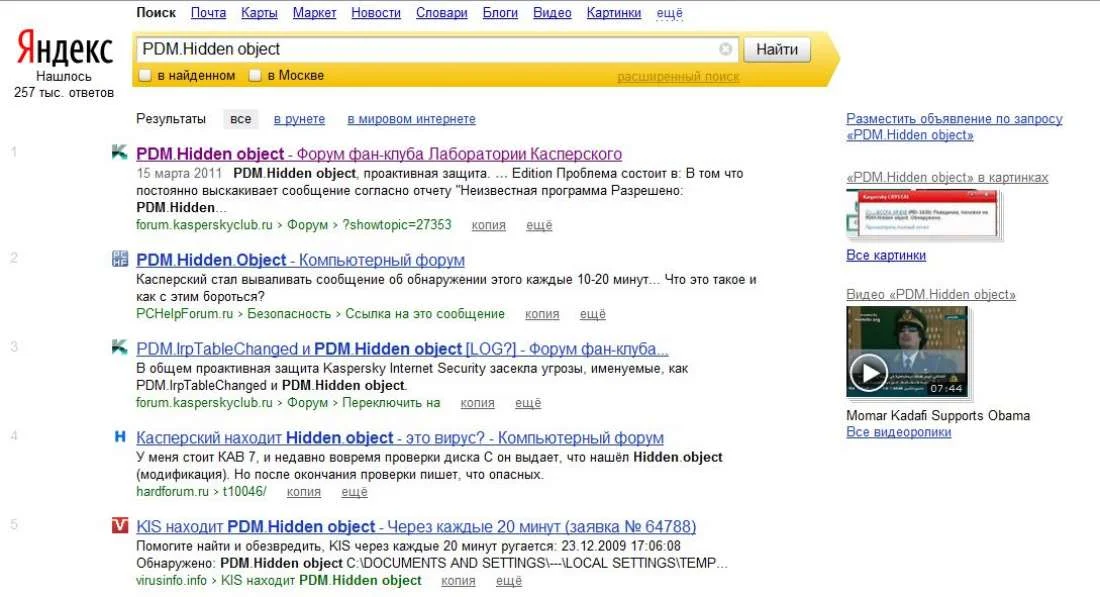
Task: Select the Поиск tab
Action: point(156,13)
